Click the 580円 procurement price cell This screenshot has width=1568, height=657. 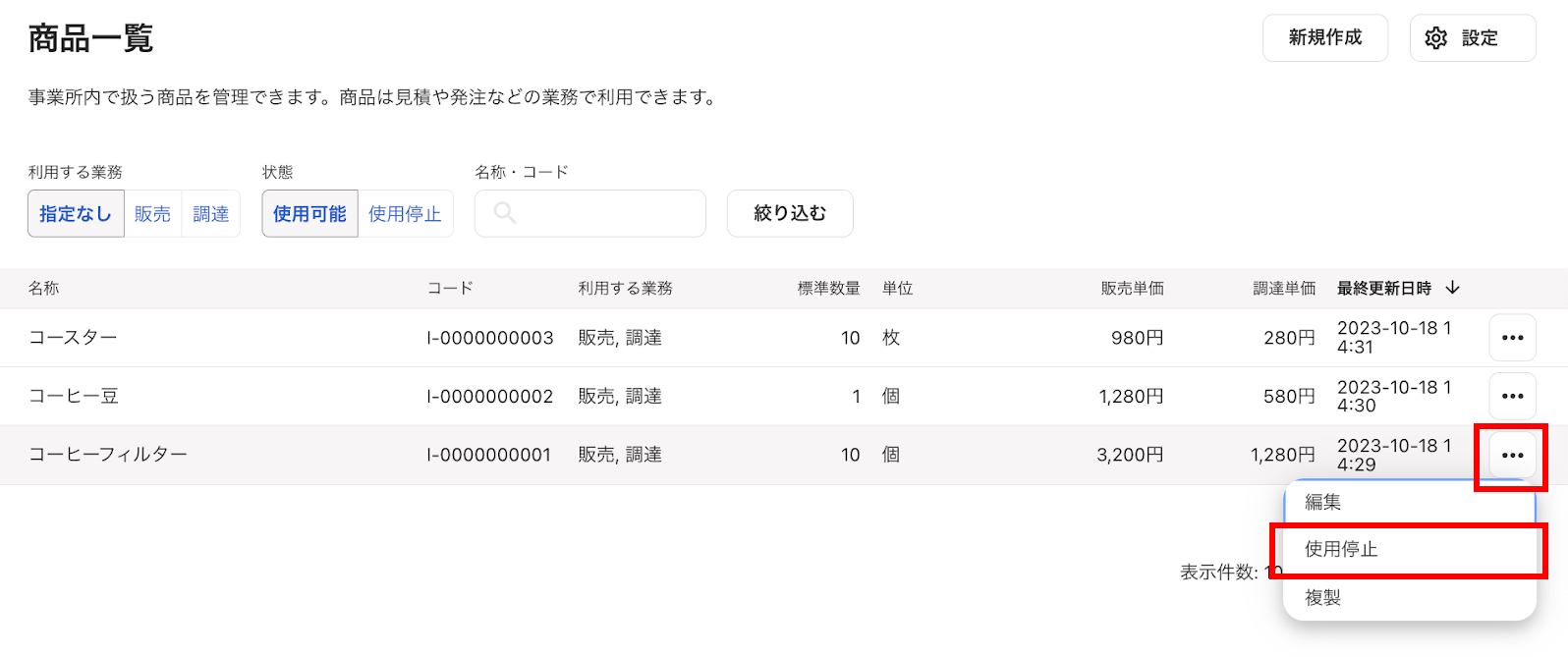(x=1289, y=397)
